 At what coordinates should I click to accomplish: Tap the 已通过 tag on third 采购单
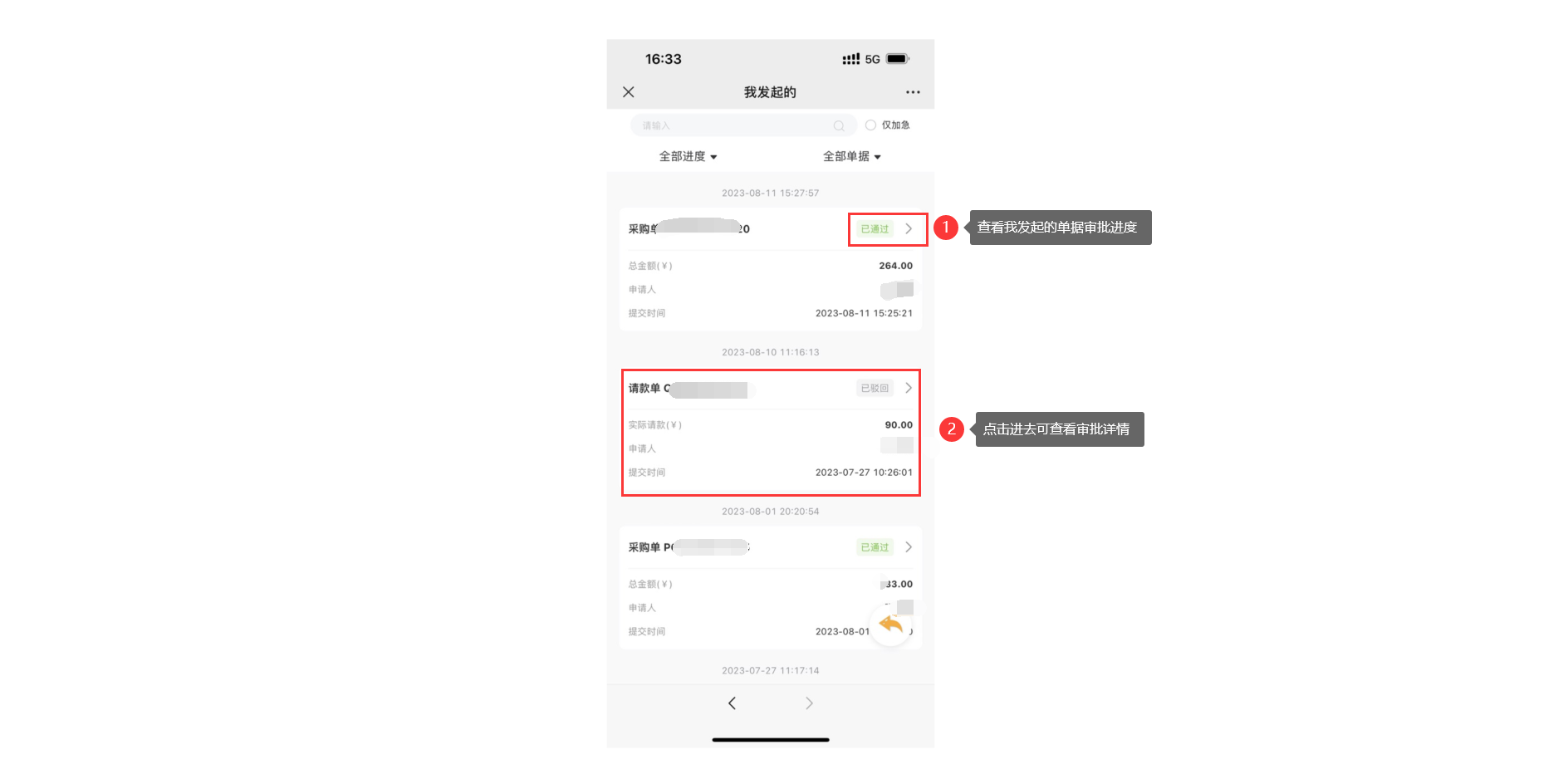click(875, 547)
